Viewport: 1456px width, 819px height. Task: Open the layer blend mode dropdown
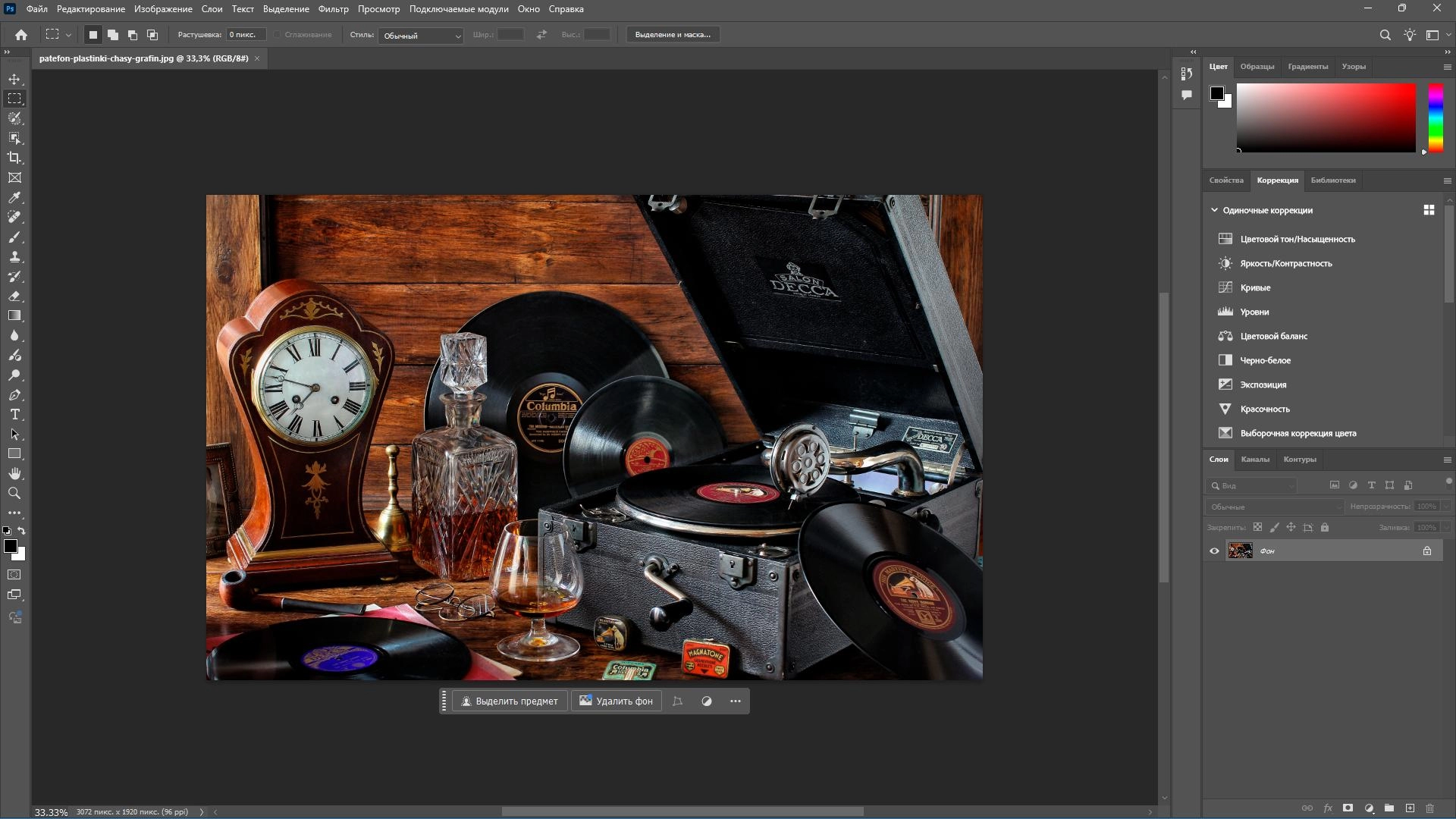1274,507
